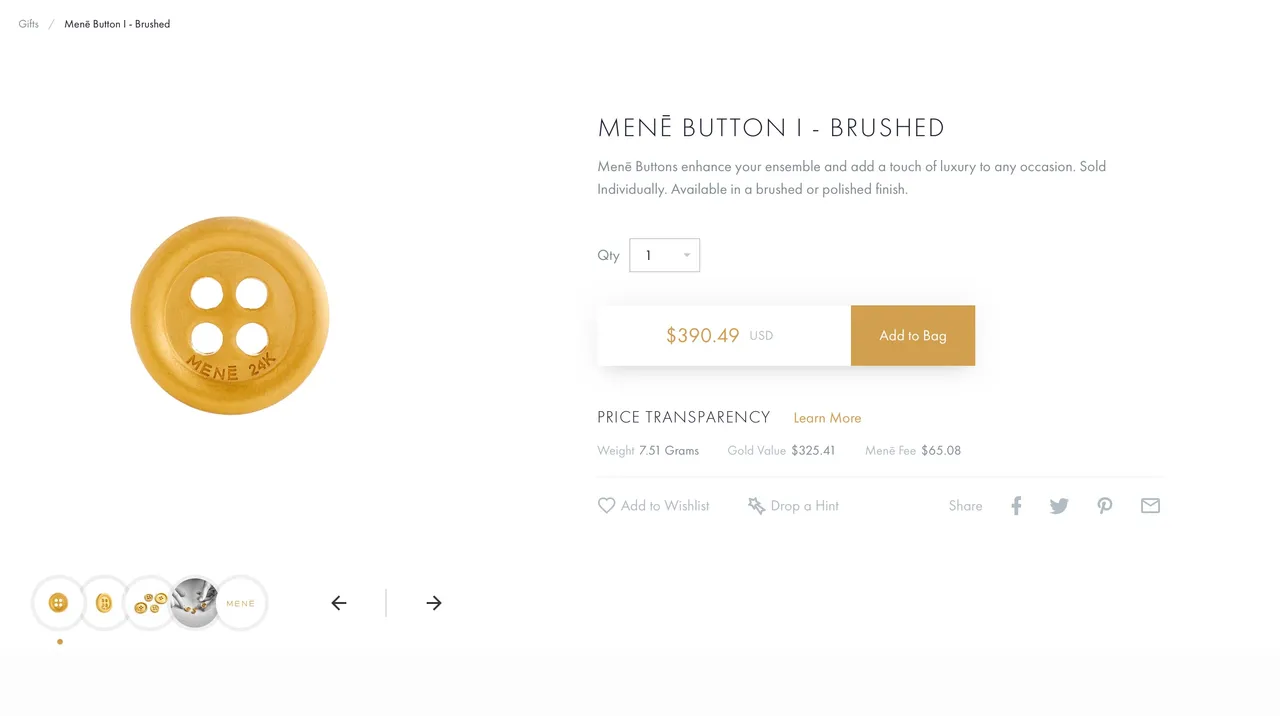Open the Qty dropdown
Screen dimensions: 1280x716
click(664, 255)
